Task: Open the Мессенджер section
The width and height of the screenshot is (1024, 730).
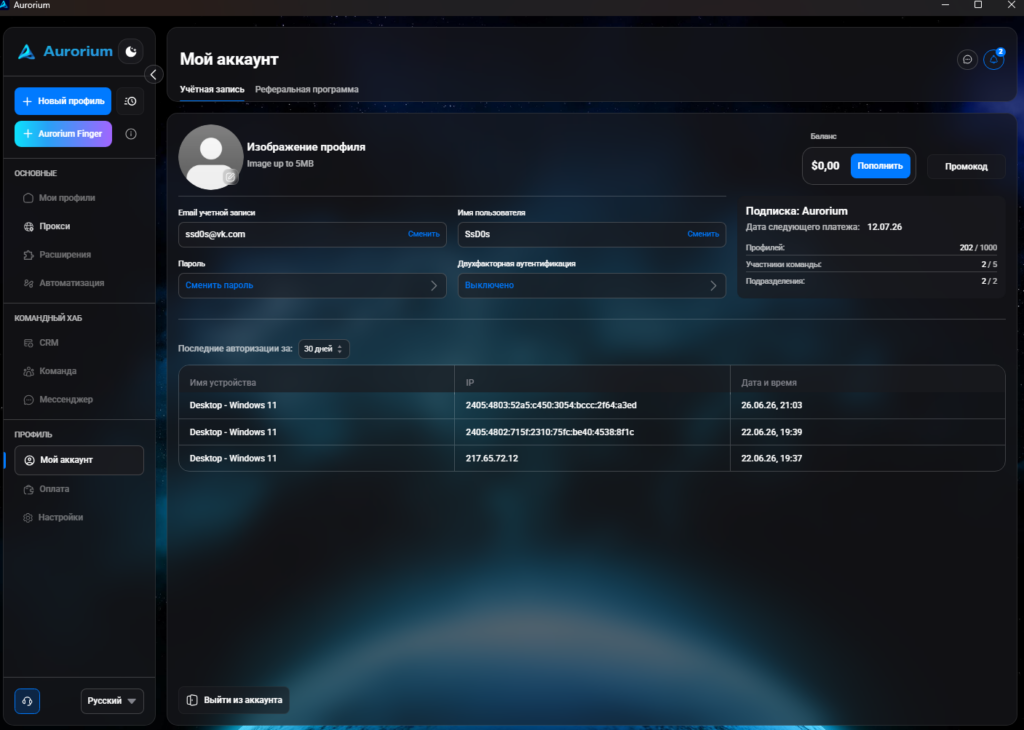Action: [66, 400]
